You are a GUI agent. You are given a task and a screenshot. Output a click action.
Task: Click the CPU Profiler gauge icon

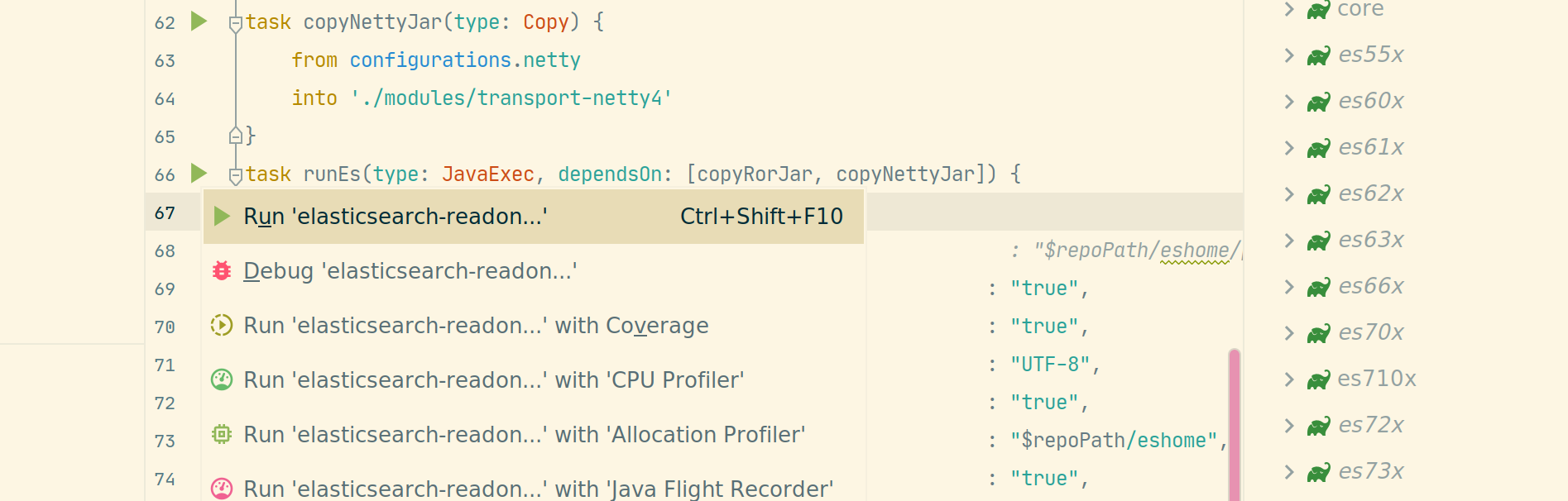tap(222, 380)
